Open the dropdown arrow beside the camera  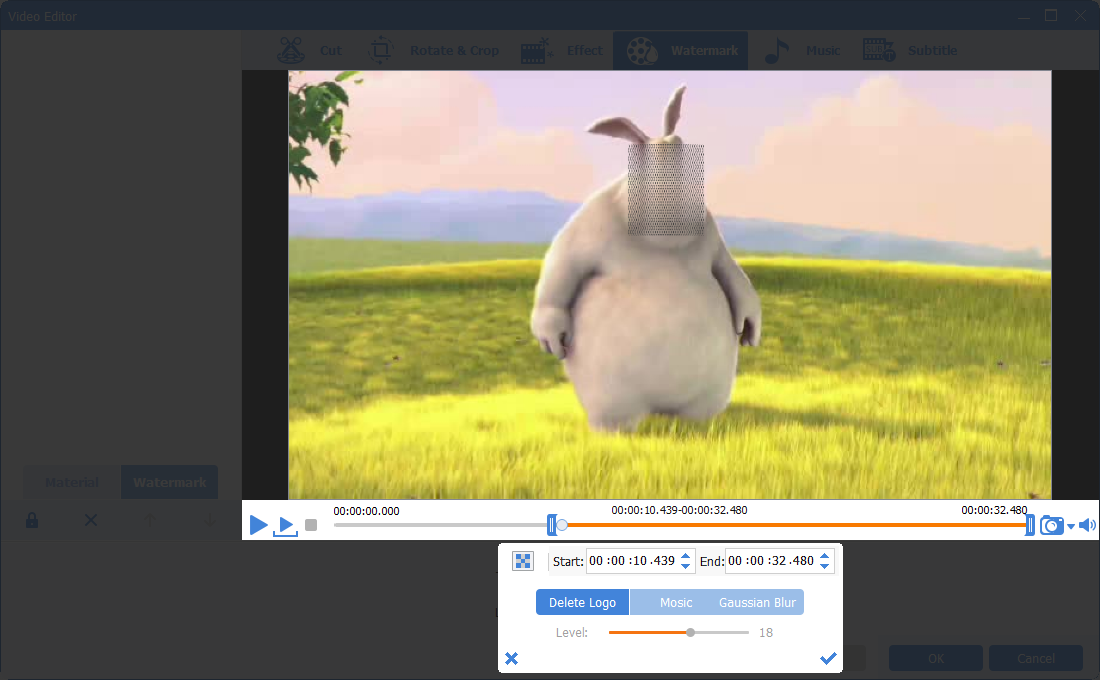point(1071,527)
